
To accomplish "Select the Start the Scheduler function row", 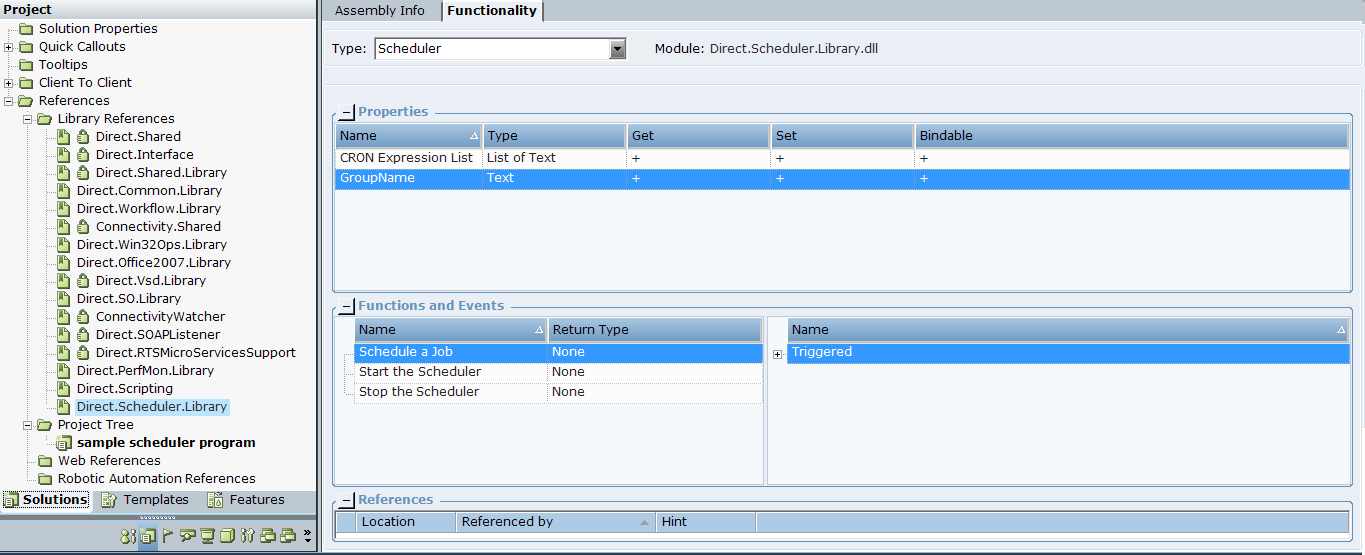I will [x=419, y=372].
